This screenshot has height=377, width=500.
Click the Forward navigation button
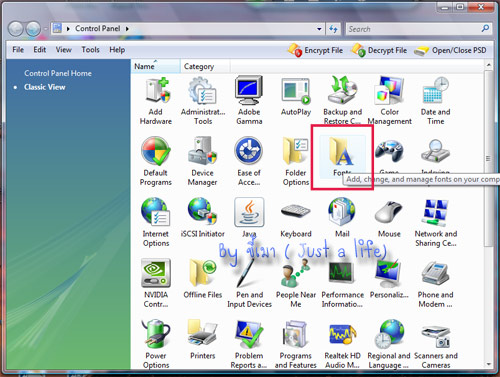tap(33, 29)
